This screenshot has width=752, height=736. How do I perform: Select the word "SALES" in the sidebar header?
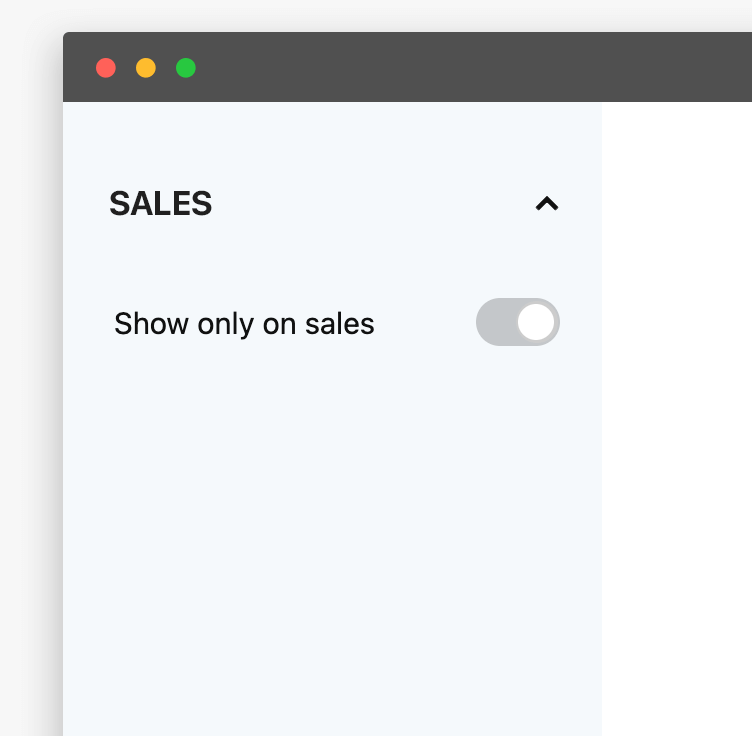click(x=161, y=204)
